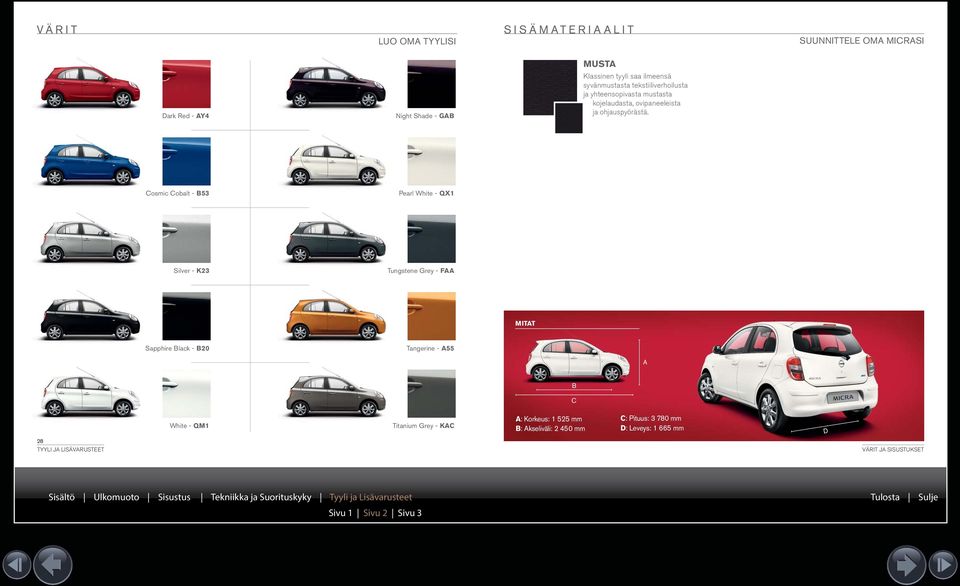The image size is (960, 586).
Task: Switch to Sivu 3
Action: 410,513
